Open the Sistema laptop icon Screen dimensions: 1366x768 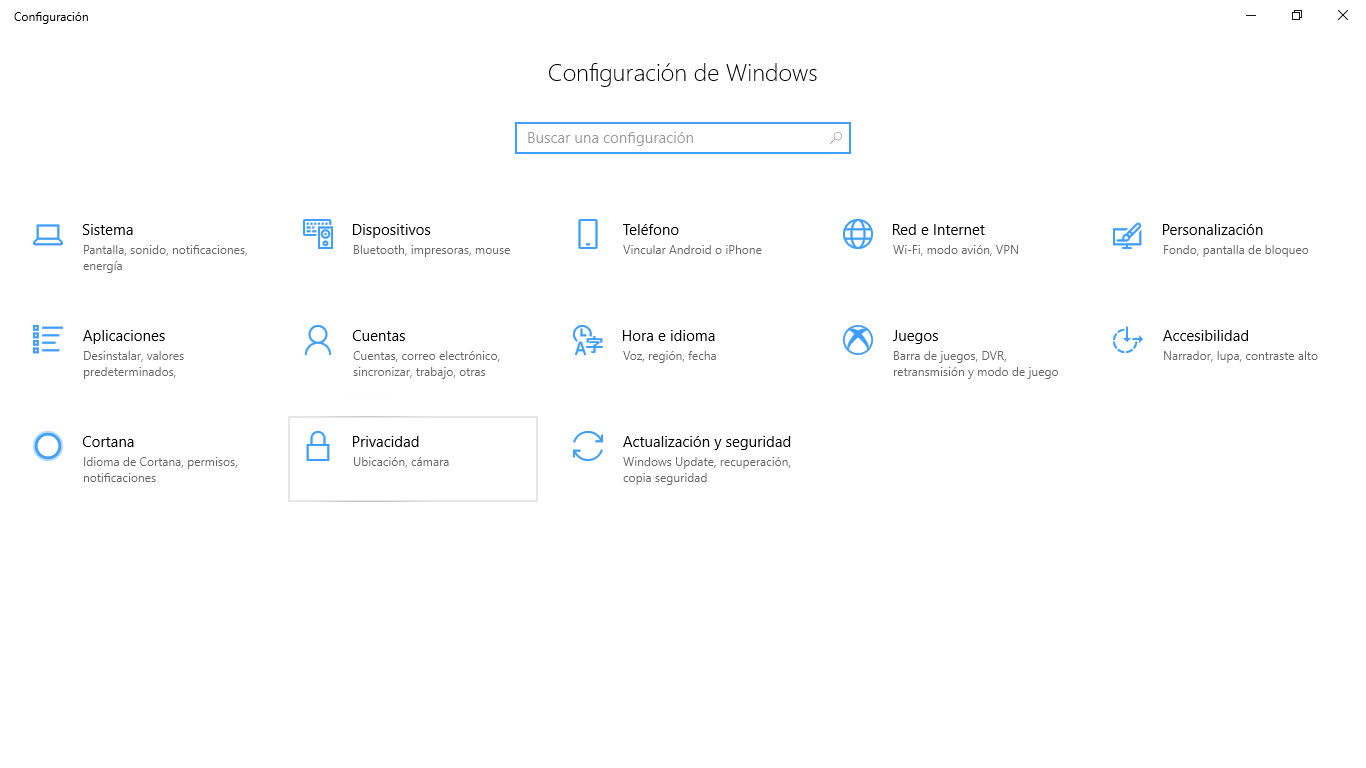tap(48, 235)
